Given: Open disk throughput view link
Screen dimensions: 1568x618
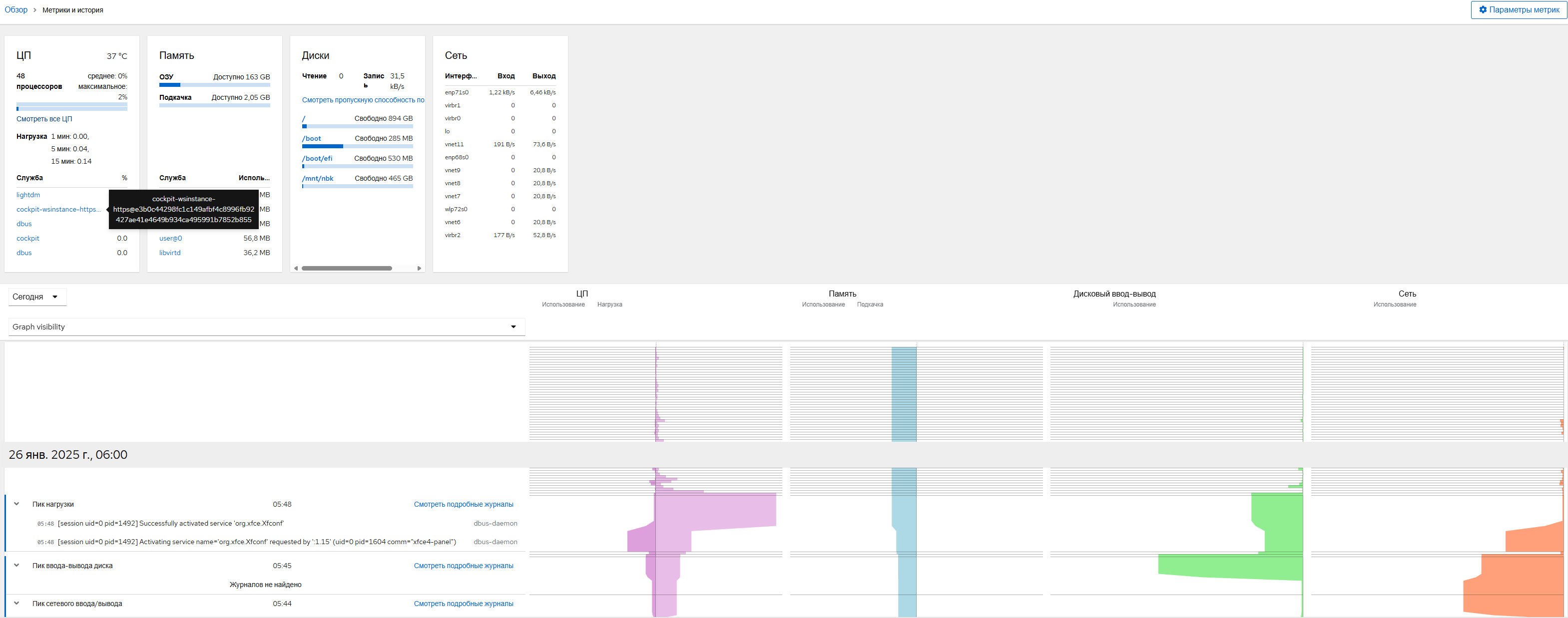Looking at the screenshot, I should (363, 100).
